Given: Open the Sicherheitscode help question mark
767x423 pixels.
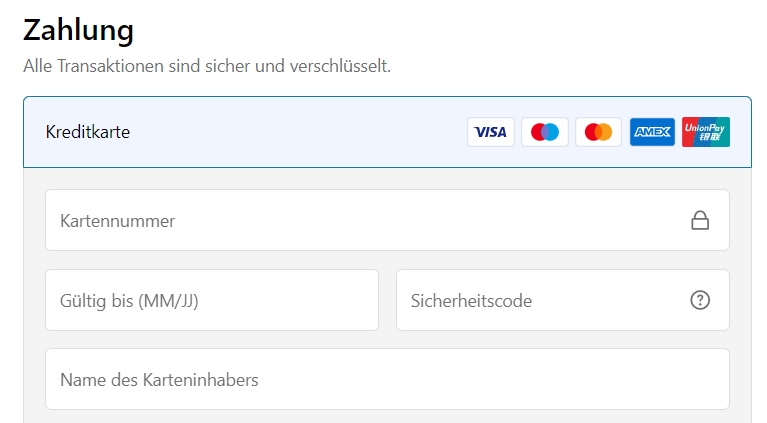Looking at the screenshot, I should tap(700, 300).
